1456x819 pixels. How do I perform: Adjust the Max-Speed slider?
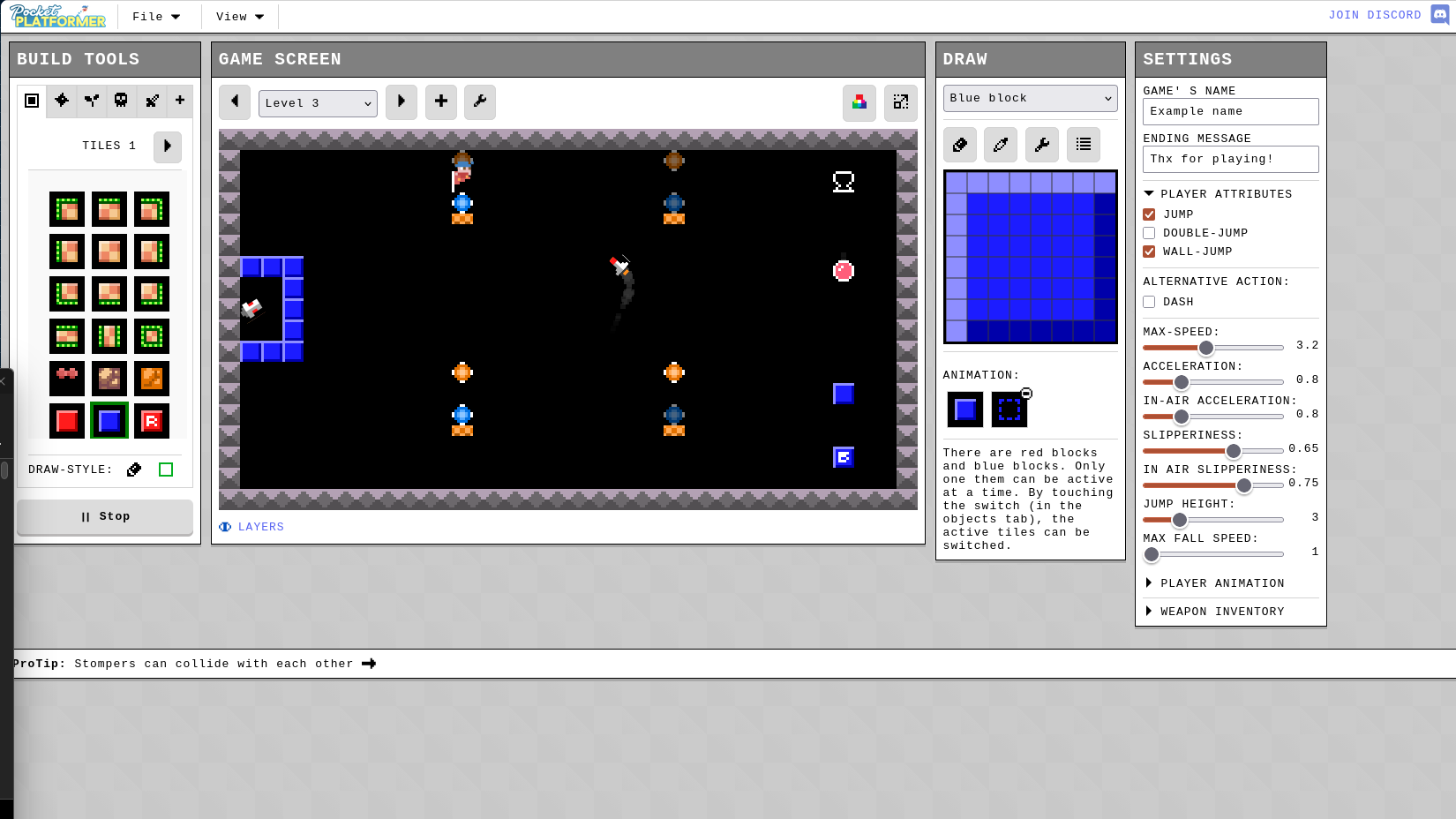tap(1206, 348)
